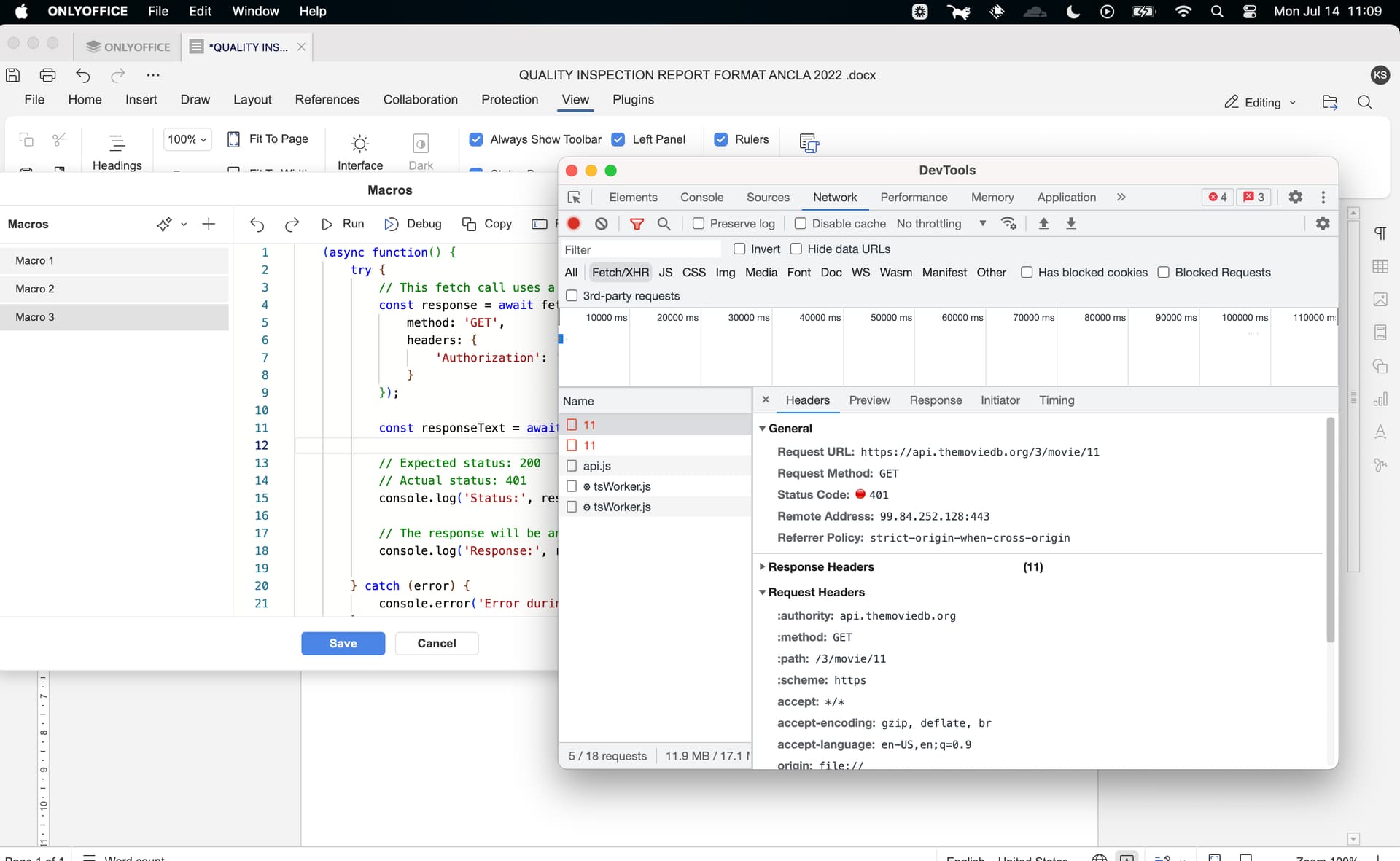Click the Save button in Macros dialog
This screenshot has height=861, width=1400.
(343, 643)
